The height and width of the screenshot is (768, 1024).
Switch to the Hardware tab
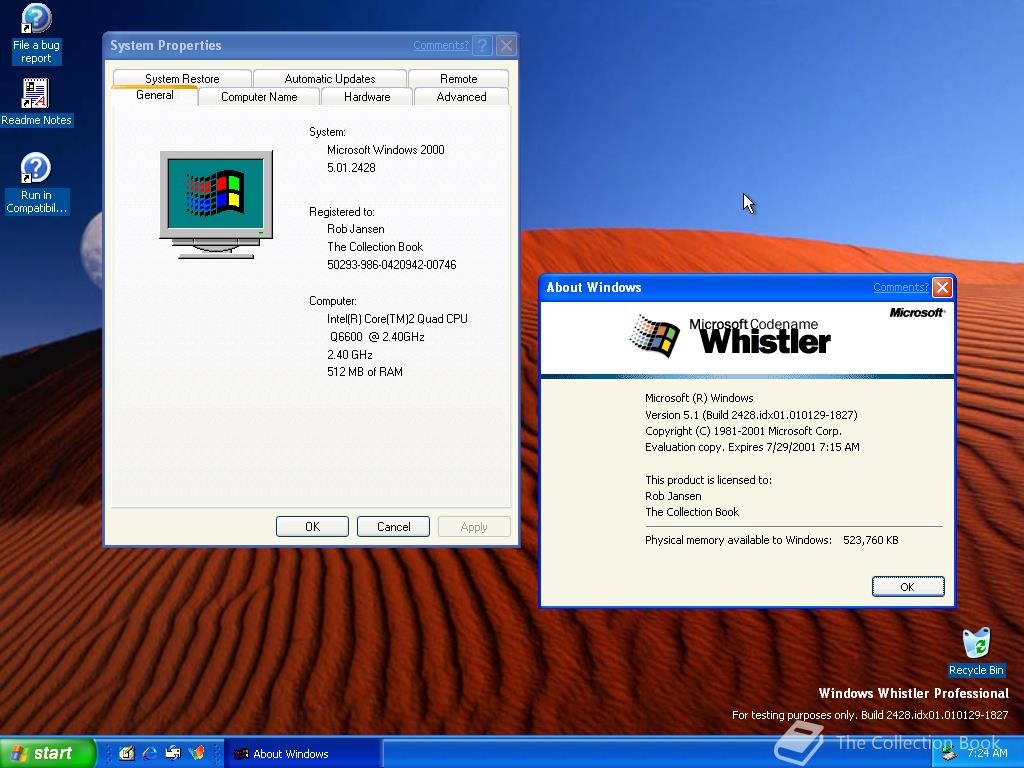[366, 96]
